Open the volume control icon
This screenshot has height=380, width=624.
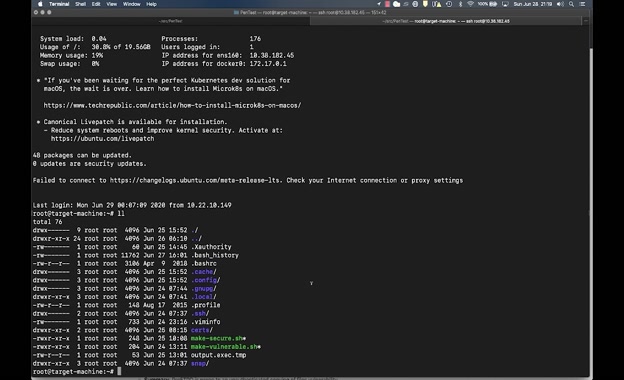[560, 4]
